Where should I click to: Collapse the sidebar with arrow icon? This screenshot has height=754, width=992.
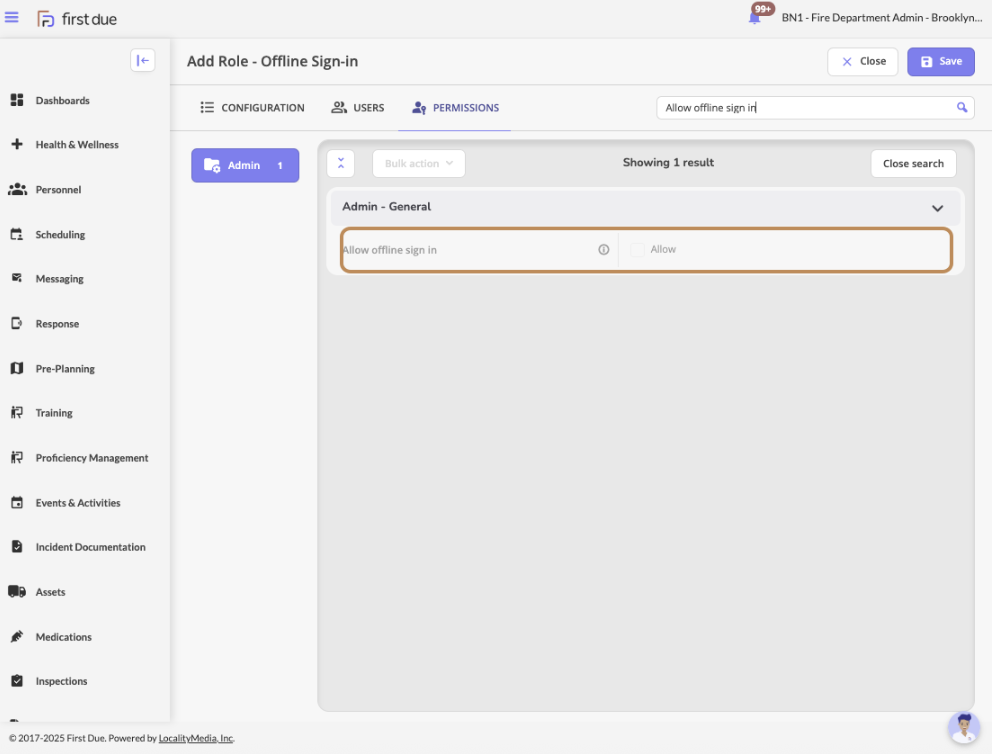coord(142,61)
